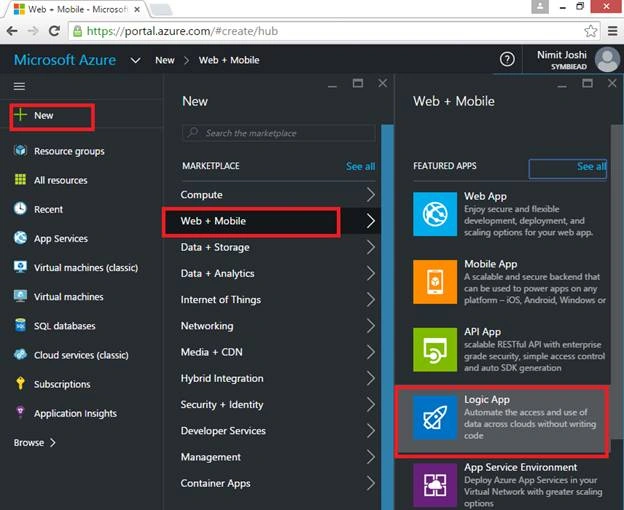This screenshot has width=624, height=510.
Task: Click the SQL databases icon
Action: (x=20, y=325)
